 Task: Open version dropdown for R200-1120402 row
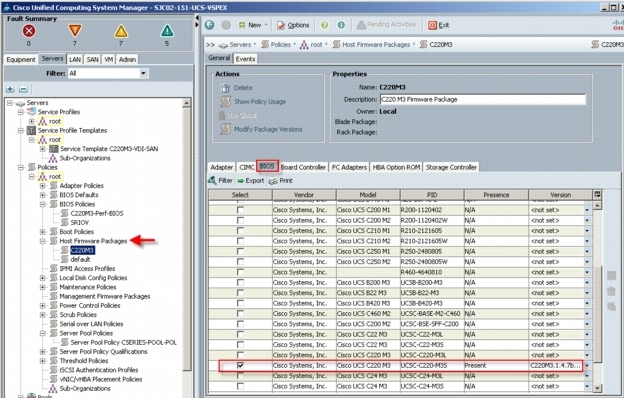point(587,210)
